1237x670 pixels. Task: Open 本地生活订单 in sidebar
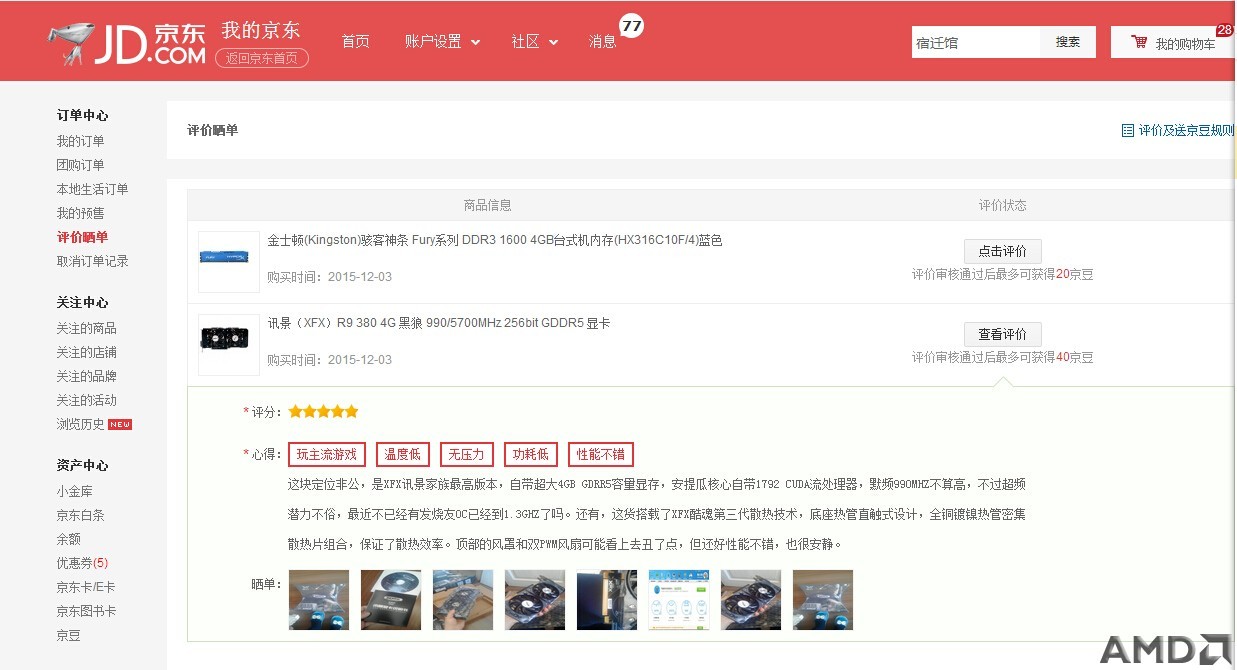[x=92, y=189]
